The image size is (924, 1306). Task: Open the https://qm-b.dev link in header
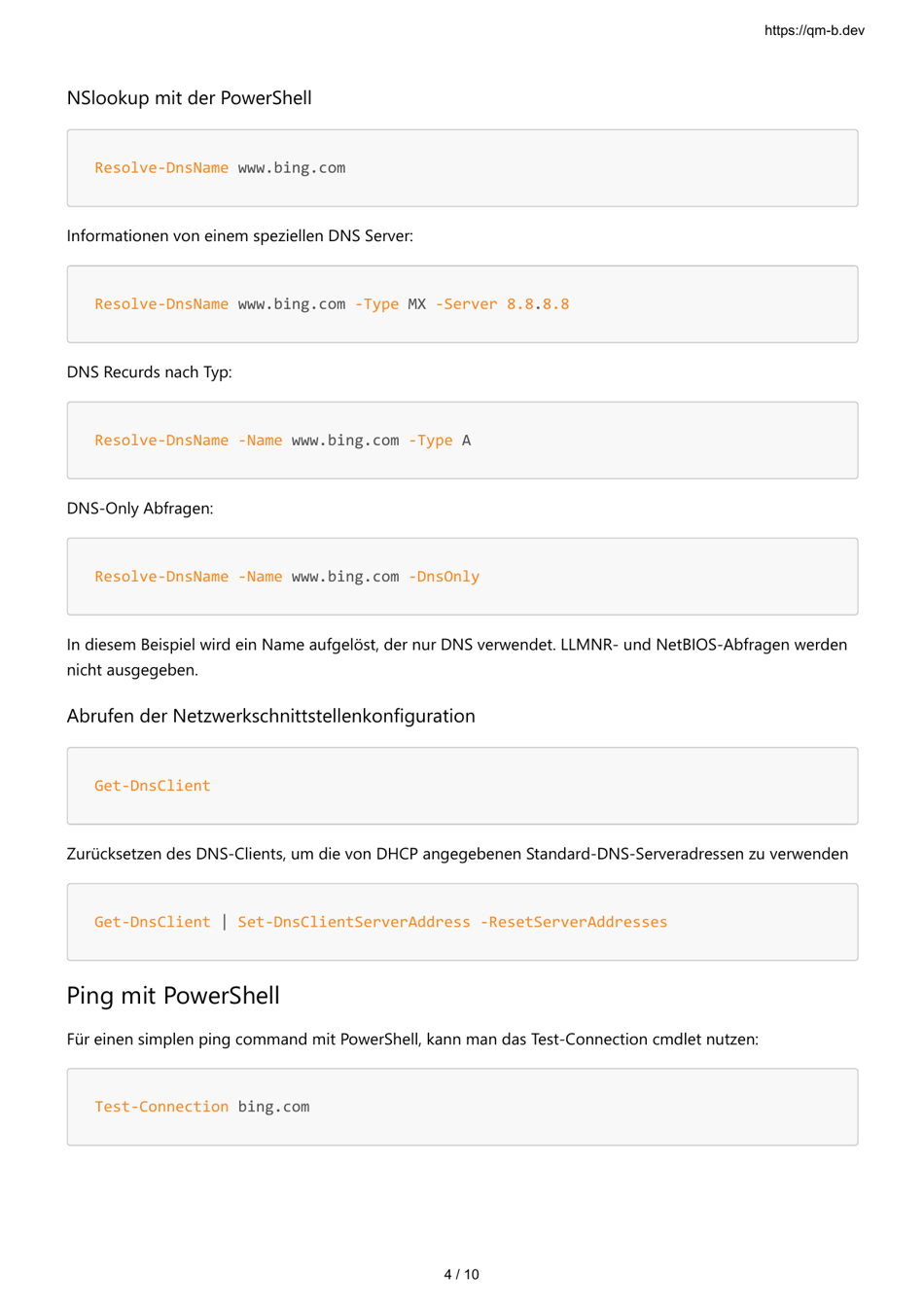point(813,30)
